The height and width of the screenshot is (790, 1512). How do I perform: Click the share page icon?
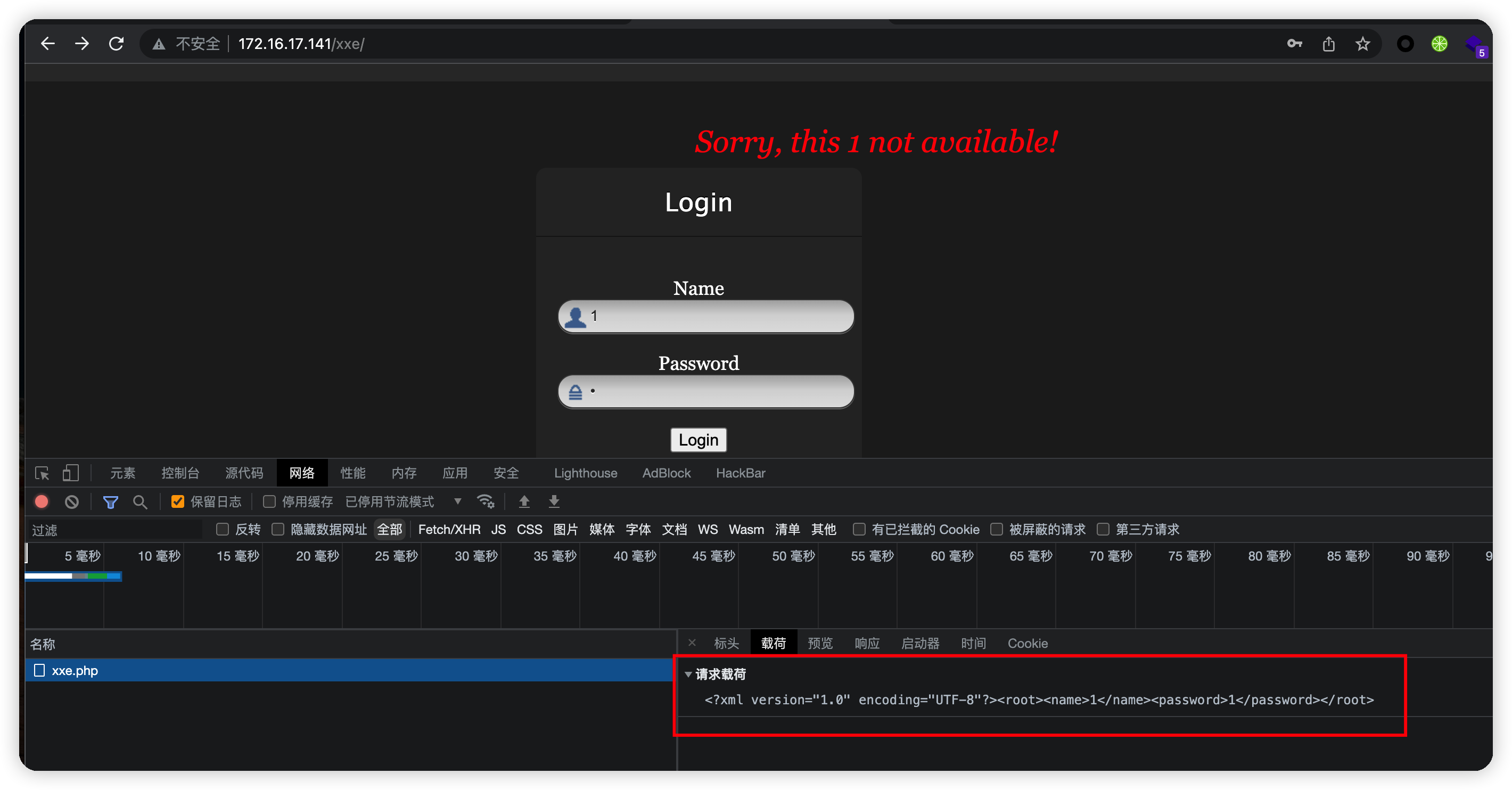1328,44
